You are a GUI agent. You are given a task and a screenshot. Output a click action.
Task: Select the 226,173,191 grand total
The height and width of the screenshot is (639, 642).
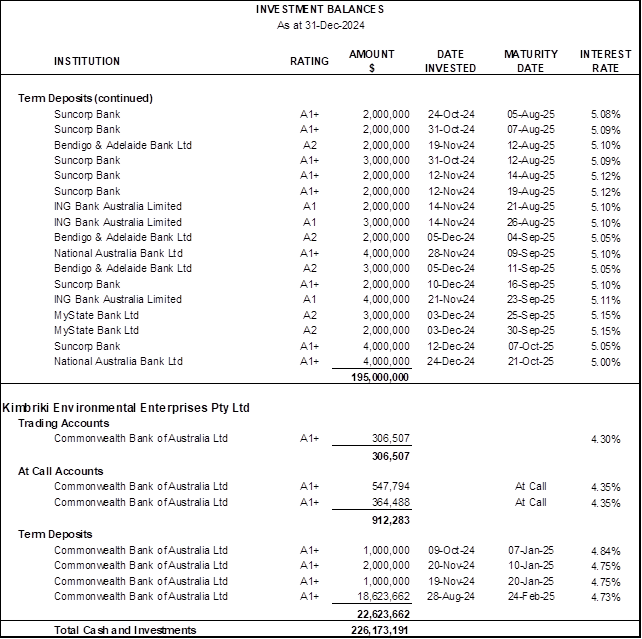click(380, 630)
